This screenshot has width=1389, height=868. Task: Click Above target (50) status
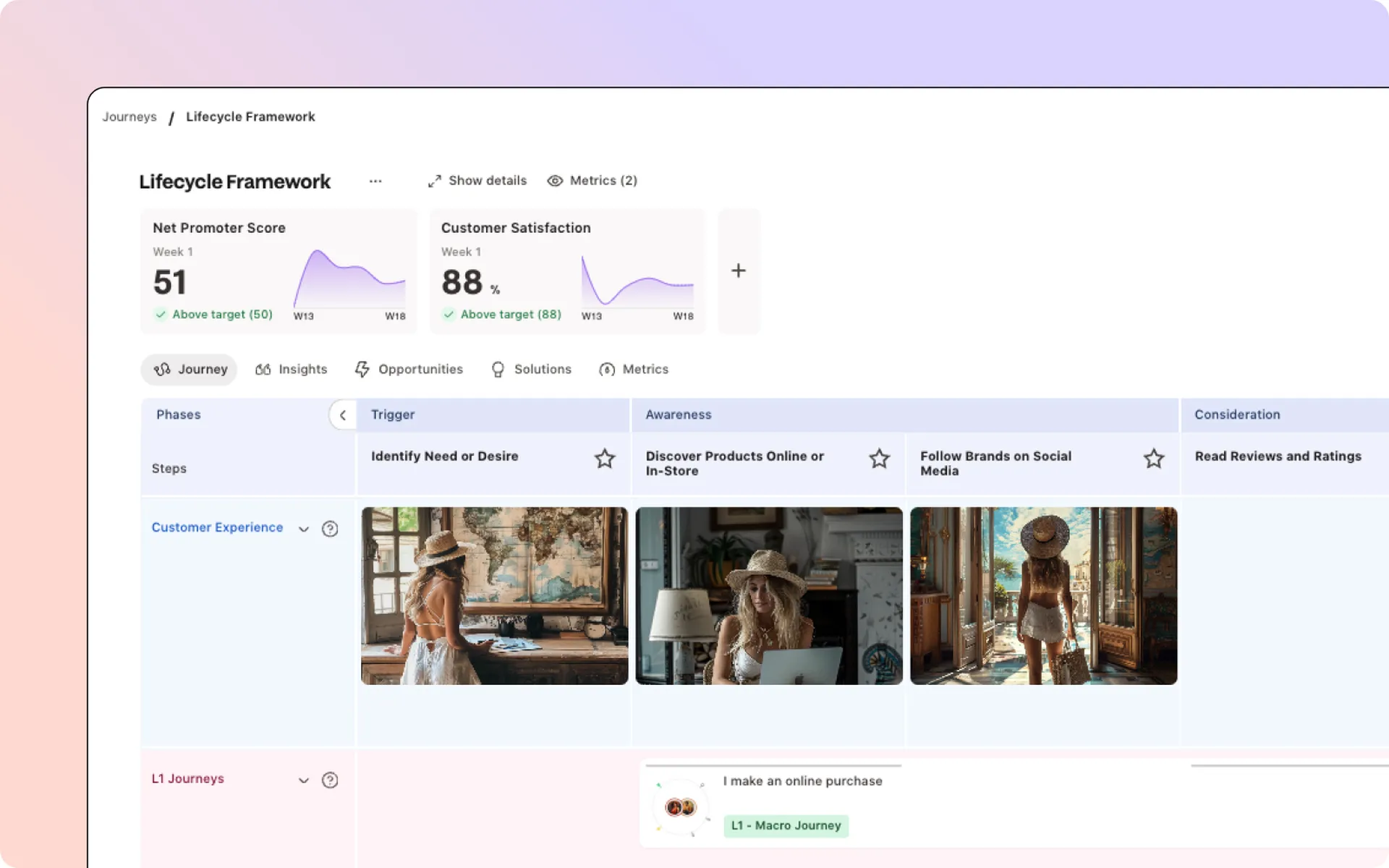214,315
